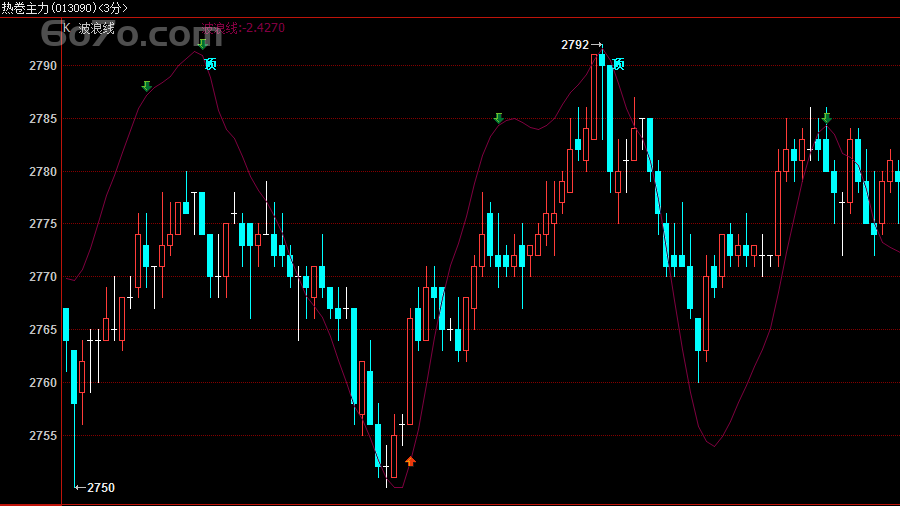Click the chart title 热卷主力(013090)<3分>
Image resolution: width=900 pixels, height=506 pixels.
pyautogui.click(x=64, y=8)
